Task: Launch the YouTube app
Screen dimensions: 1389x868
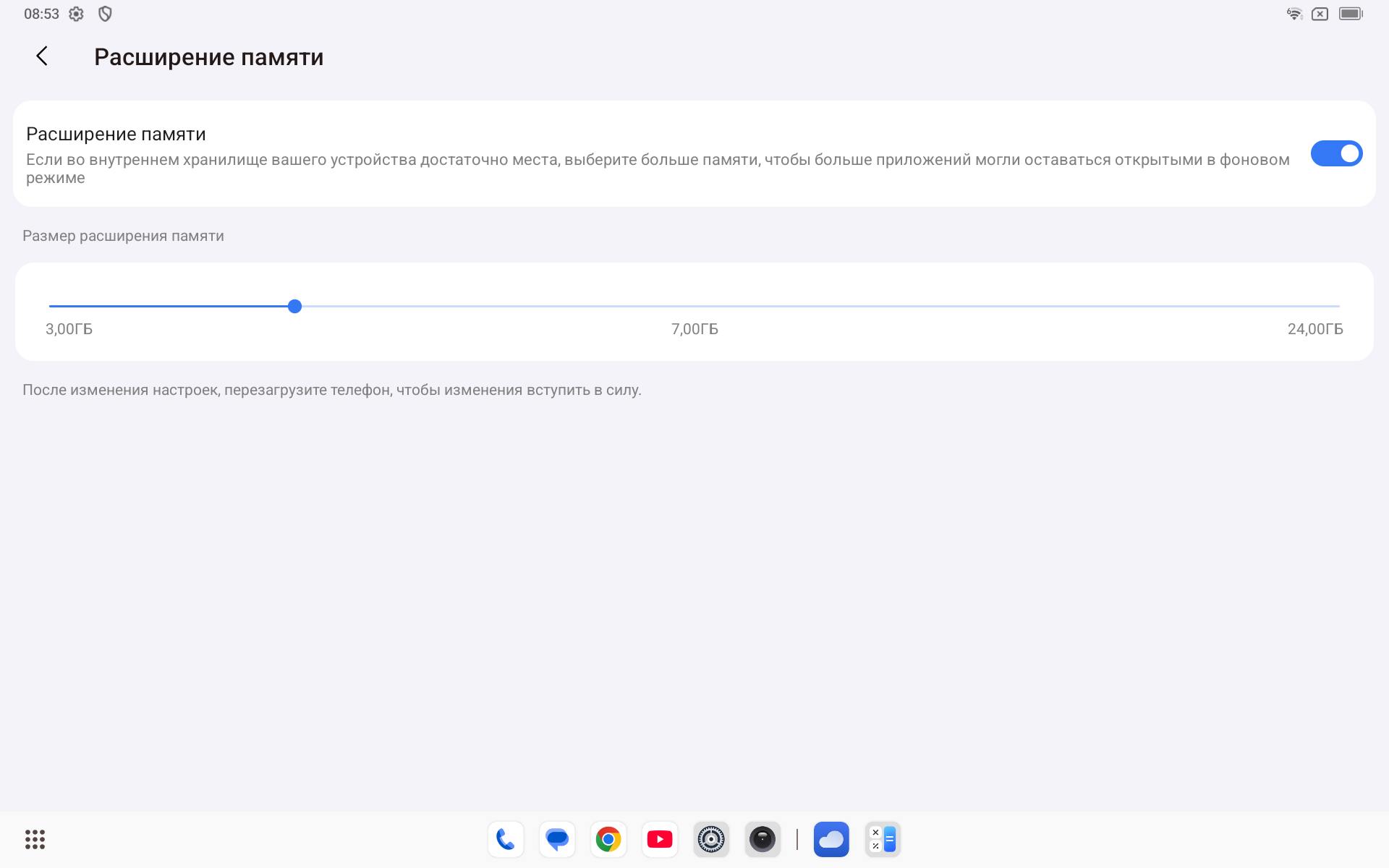Action: (660, 839)
